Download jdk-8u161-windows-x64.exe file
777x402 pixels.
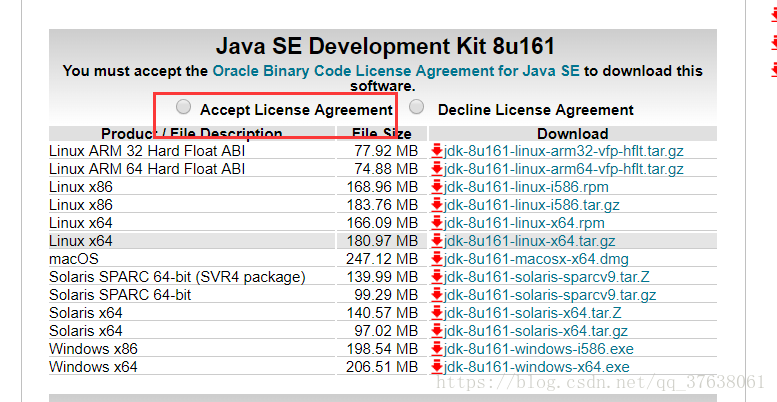537,367
